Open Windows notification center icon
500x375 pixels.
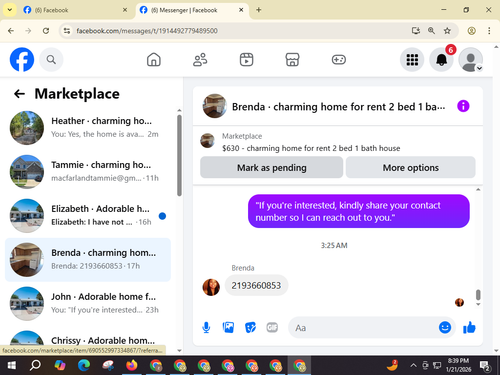485,366
